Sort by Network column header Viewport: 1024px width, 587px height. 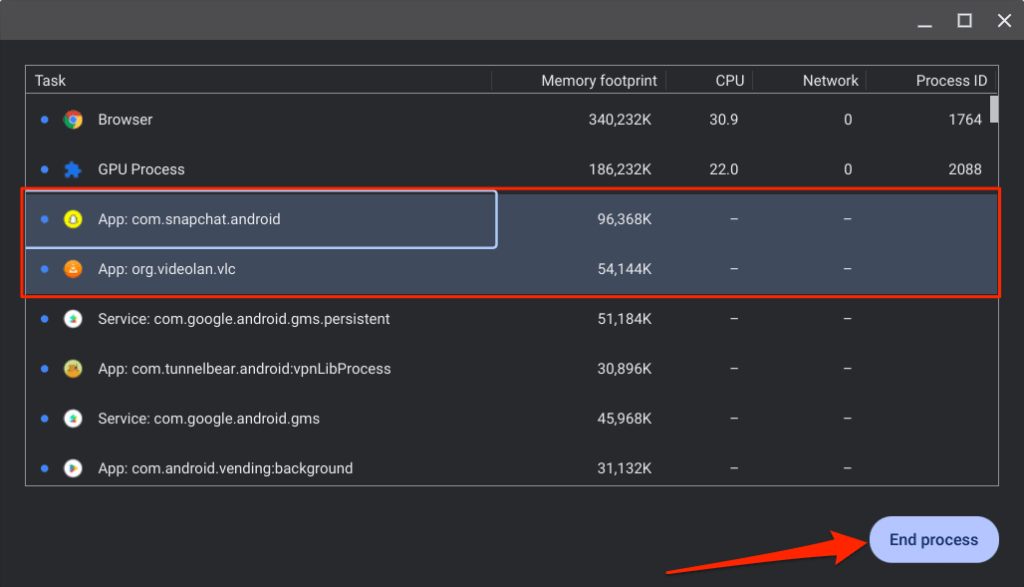830,81
